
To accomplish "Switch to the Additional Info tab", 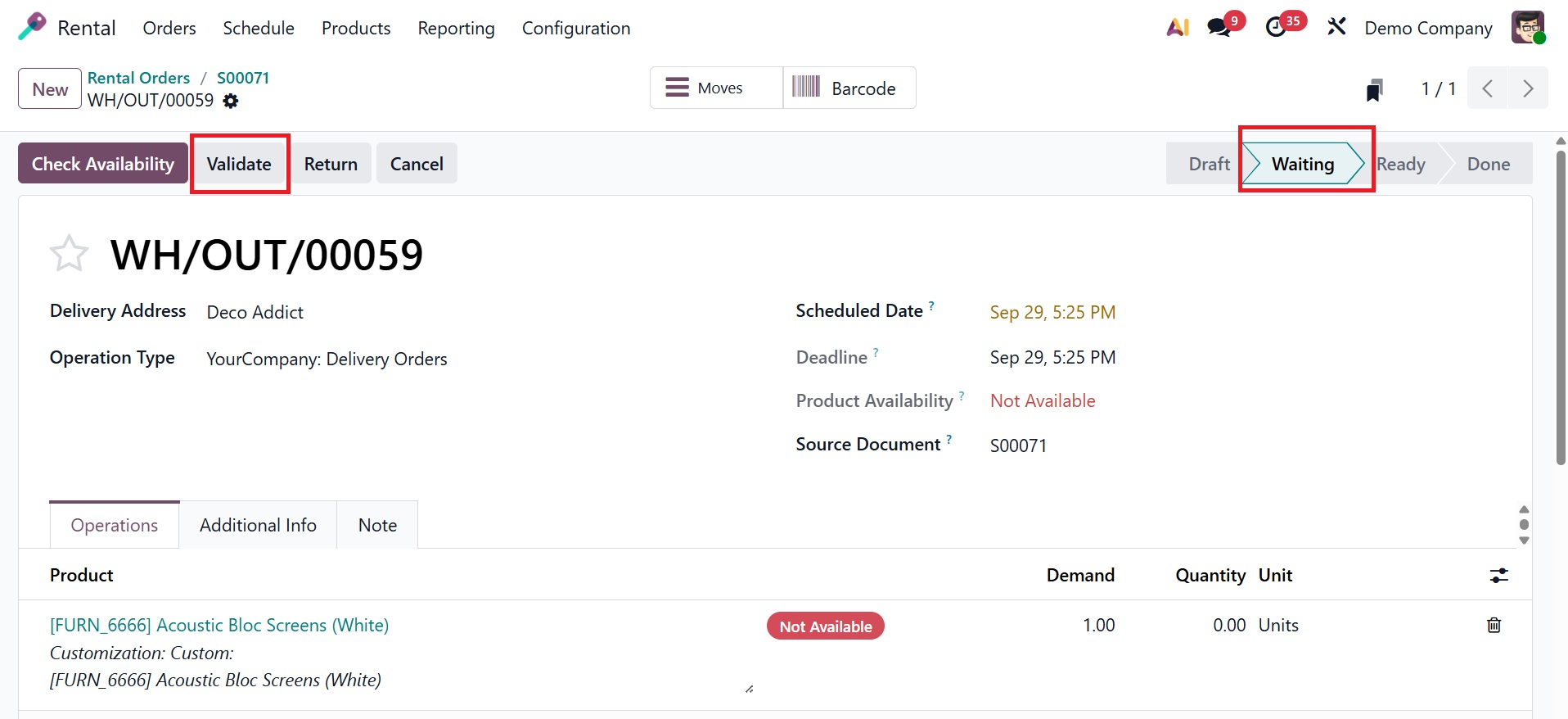I will point(258,525).
